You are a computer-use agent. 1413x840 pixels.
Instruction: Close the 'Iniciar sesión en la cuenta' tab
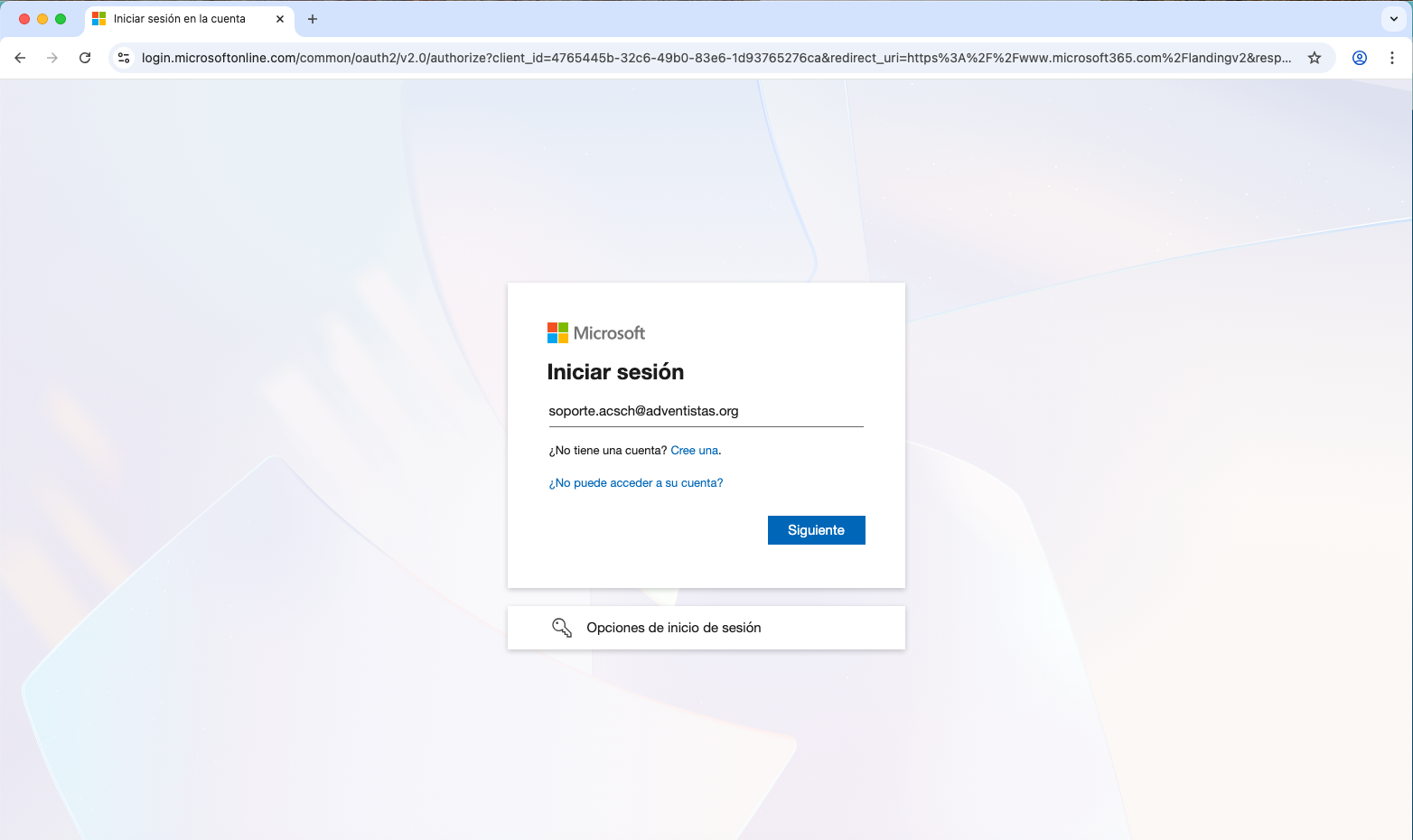pyautogui.click(x=280, y=19)
